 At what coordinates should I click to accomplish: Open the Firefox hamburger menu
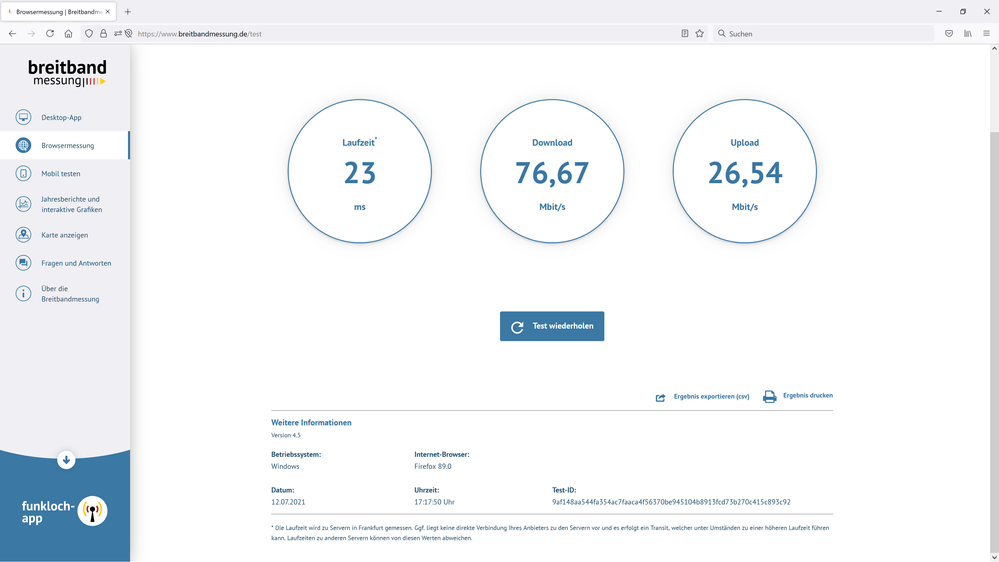click(986, 34)
